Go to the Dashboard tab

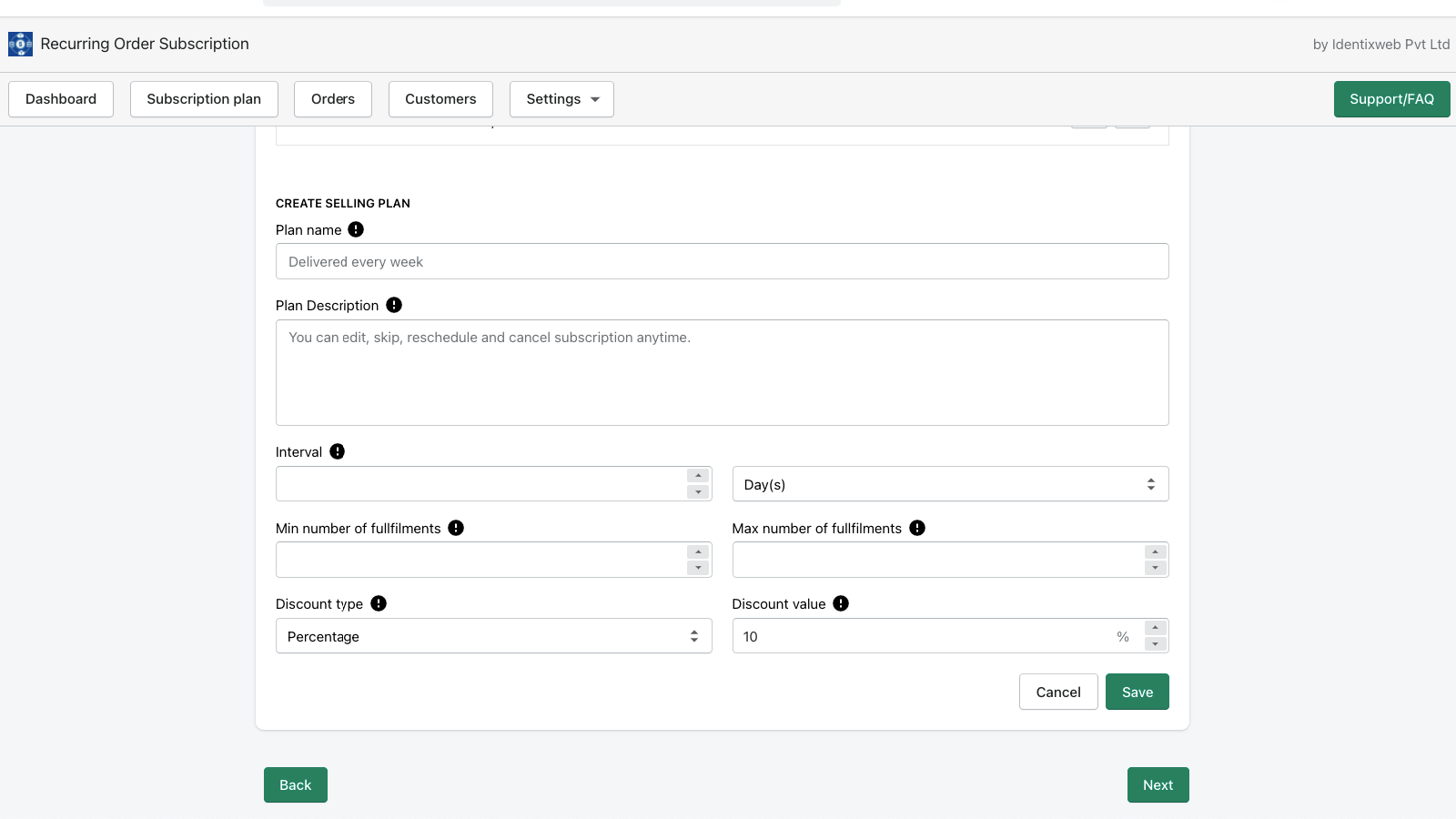pos(61,99)
